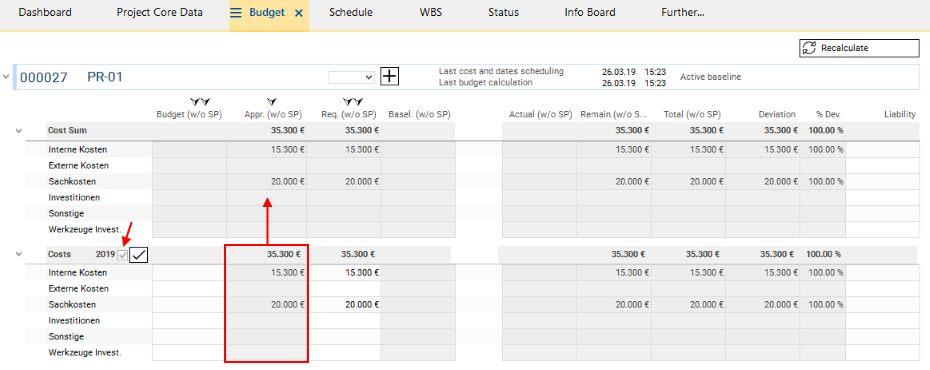Select Werkzeuge Invest. in Costs 2019 section

(x=85, y=353)
